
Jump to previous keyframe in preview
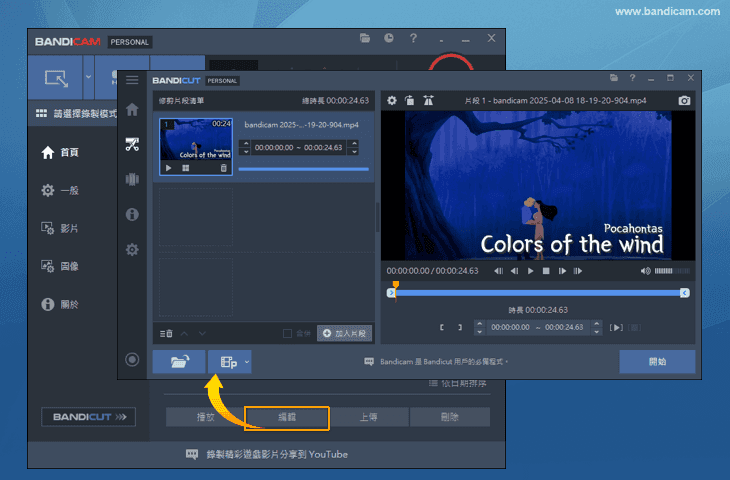coord(499,271)
